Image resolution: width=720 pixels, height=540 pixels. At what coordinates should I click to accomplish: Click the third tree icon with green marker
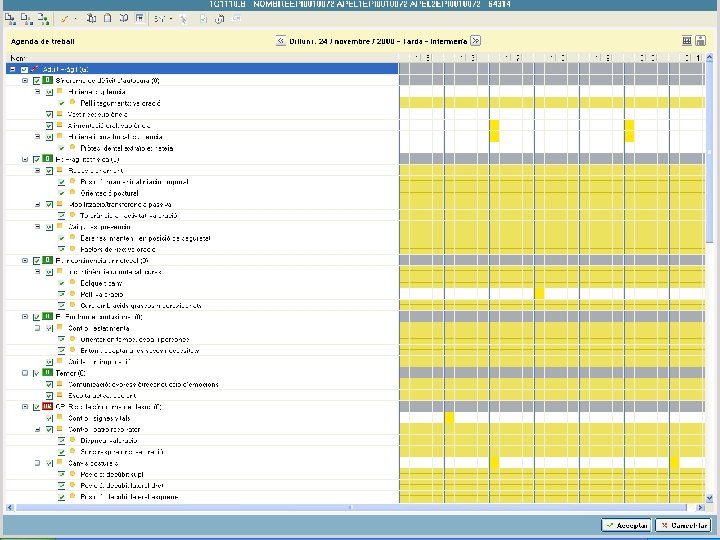43,19
